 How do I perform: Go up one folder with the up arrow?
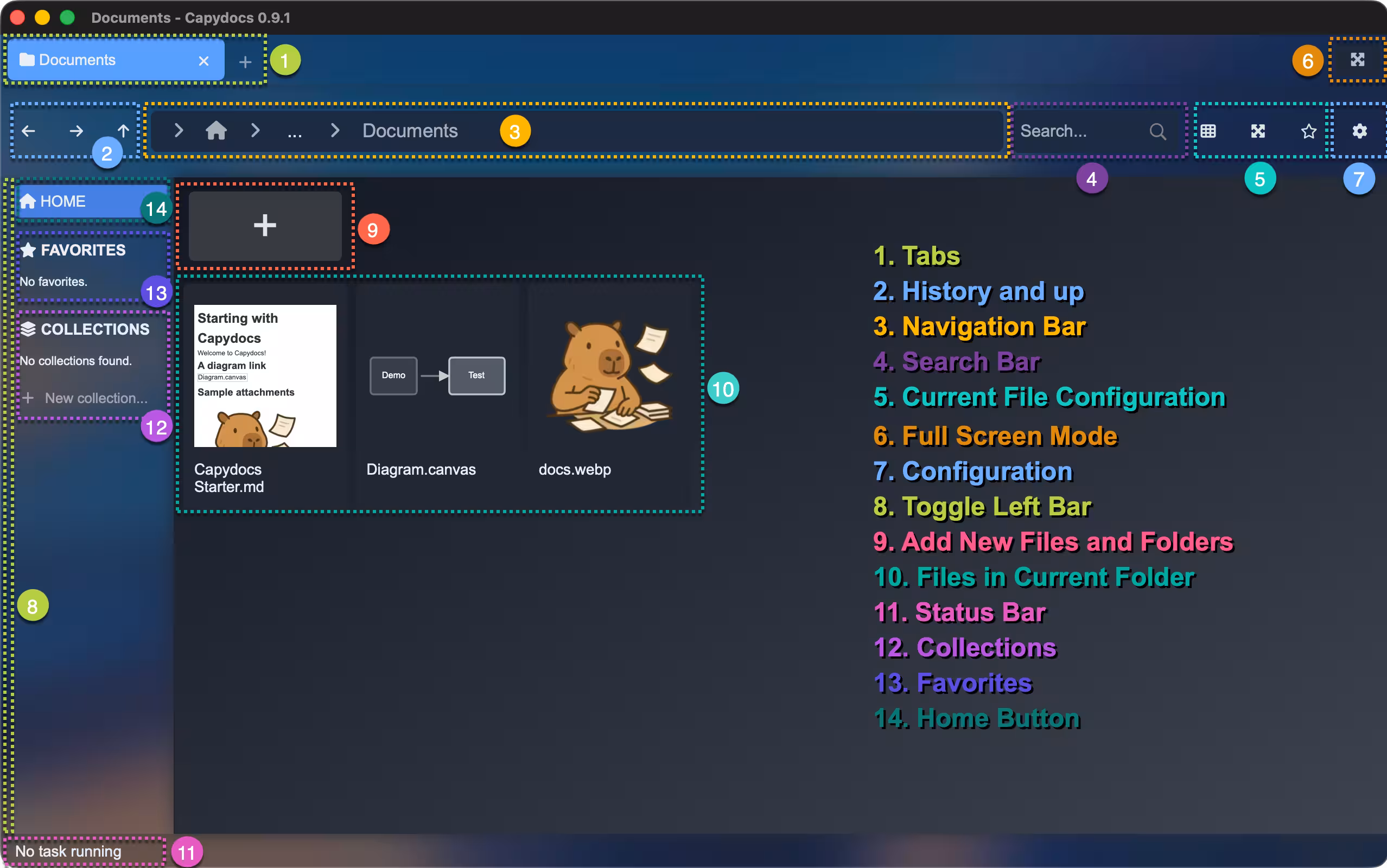[x=123, y=131]
